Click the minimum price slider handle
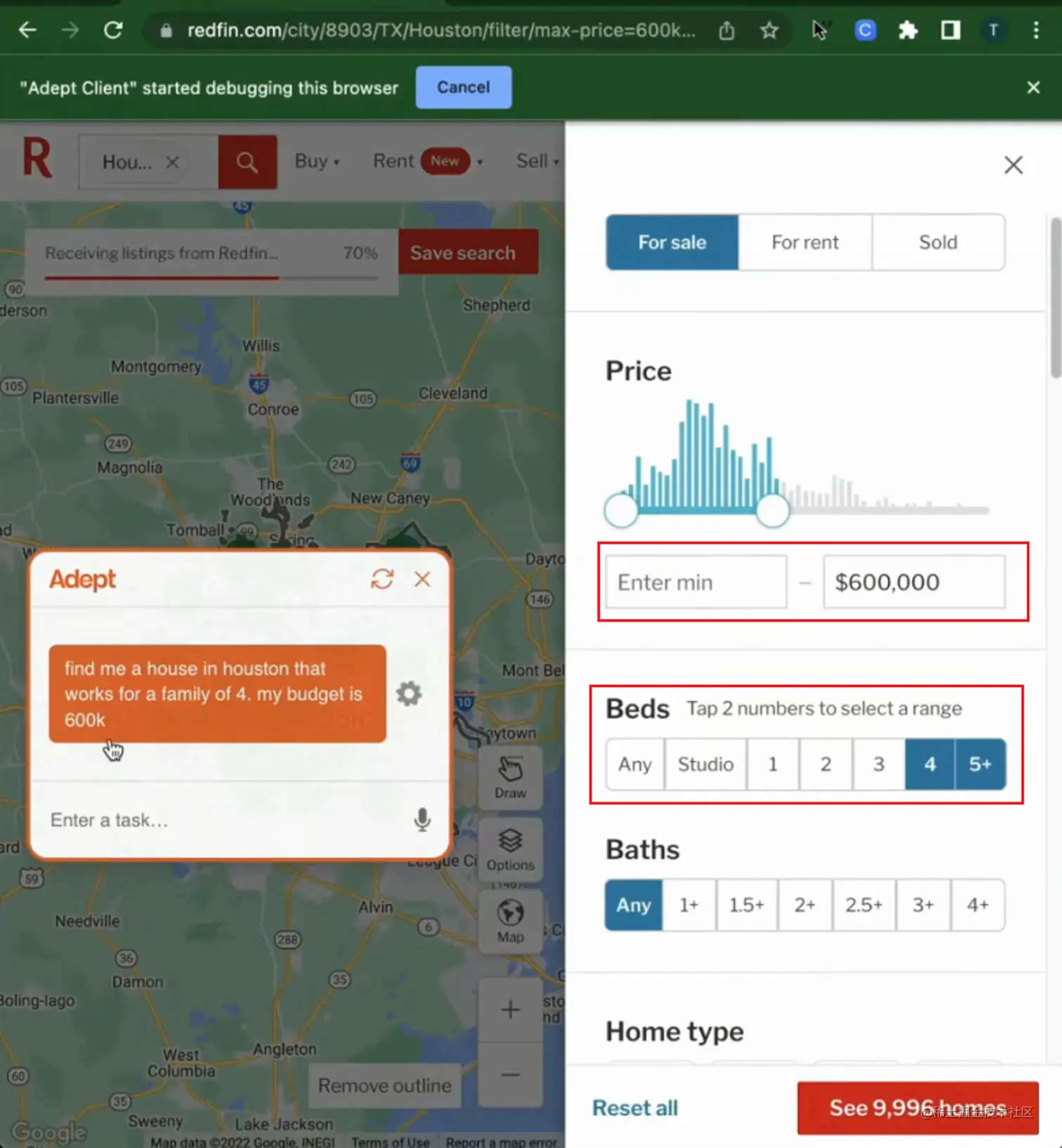Screen dimensions: 1062x1148 pos(621,510)
